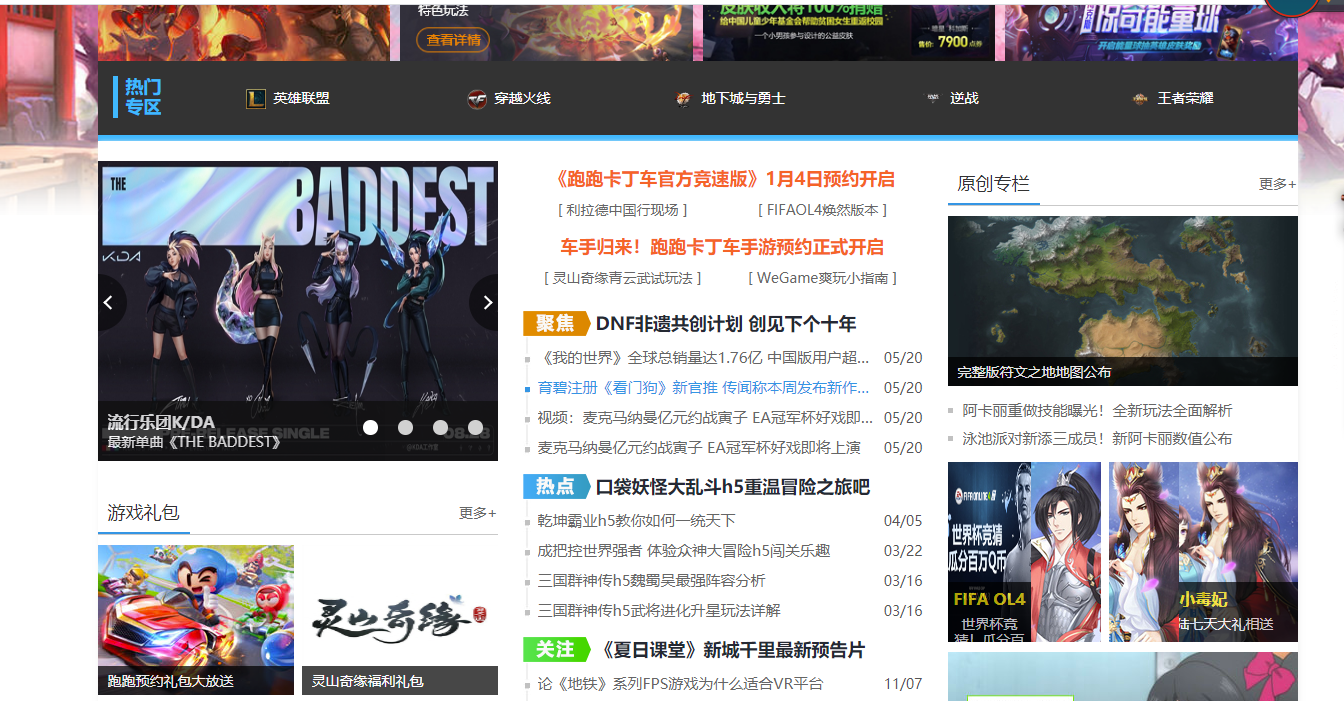Open 成把控世界强者 体验众神大冒险 article
Image resolution: width=1344 pixels, height=701 pixels.
coord(684,551)
